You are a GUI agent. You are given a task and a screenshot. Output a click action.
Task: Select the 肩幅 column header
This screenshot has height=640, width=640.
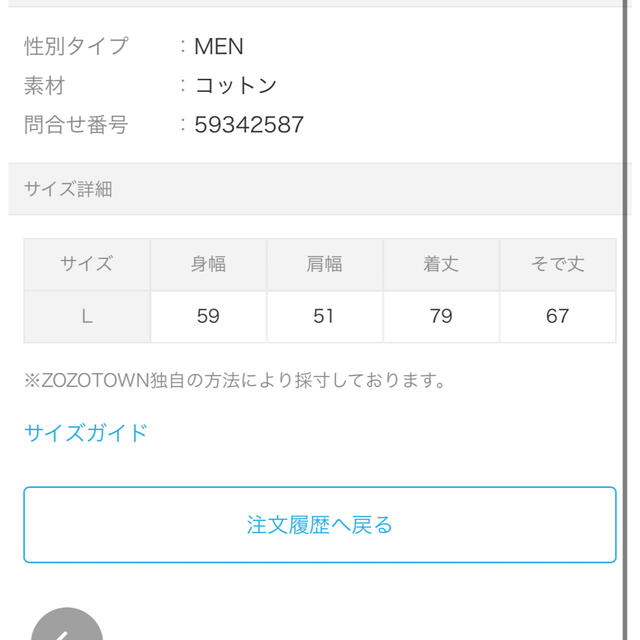(324, 264)
